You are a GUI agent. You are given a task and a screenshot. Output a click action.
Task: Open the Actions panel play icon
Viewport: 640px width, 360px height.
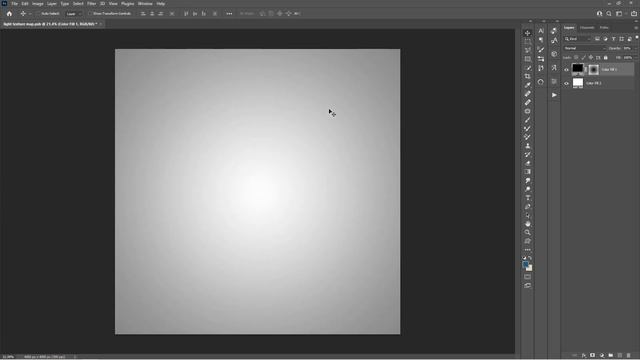(554, 95)
